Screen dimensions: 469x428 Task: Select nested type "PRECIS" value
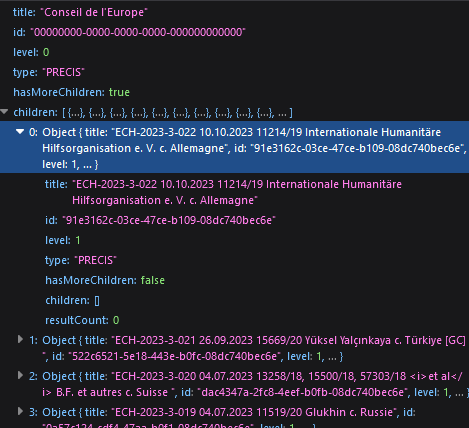click(x=95, y=260)
